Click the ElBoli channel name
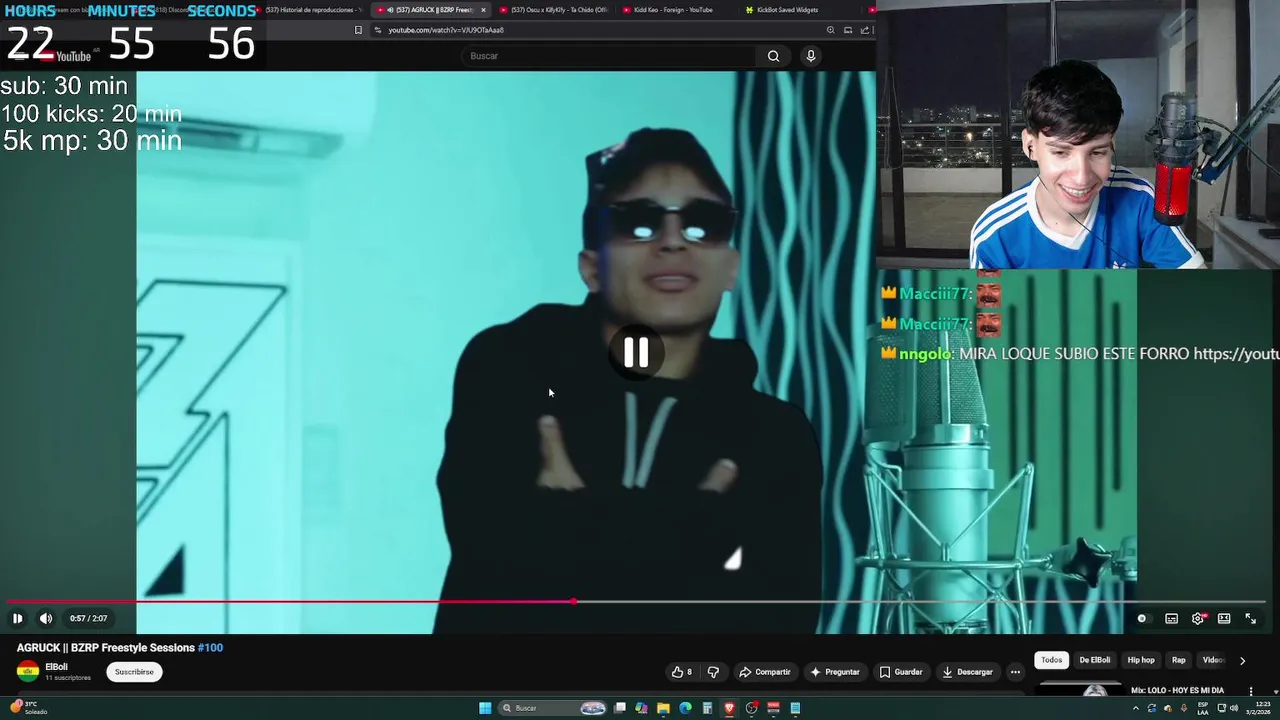 [56, 667]
